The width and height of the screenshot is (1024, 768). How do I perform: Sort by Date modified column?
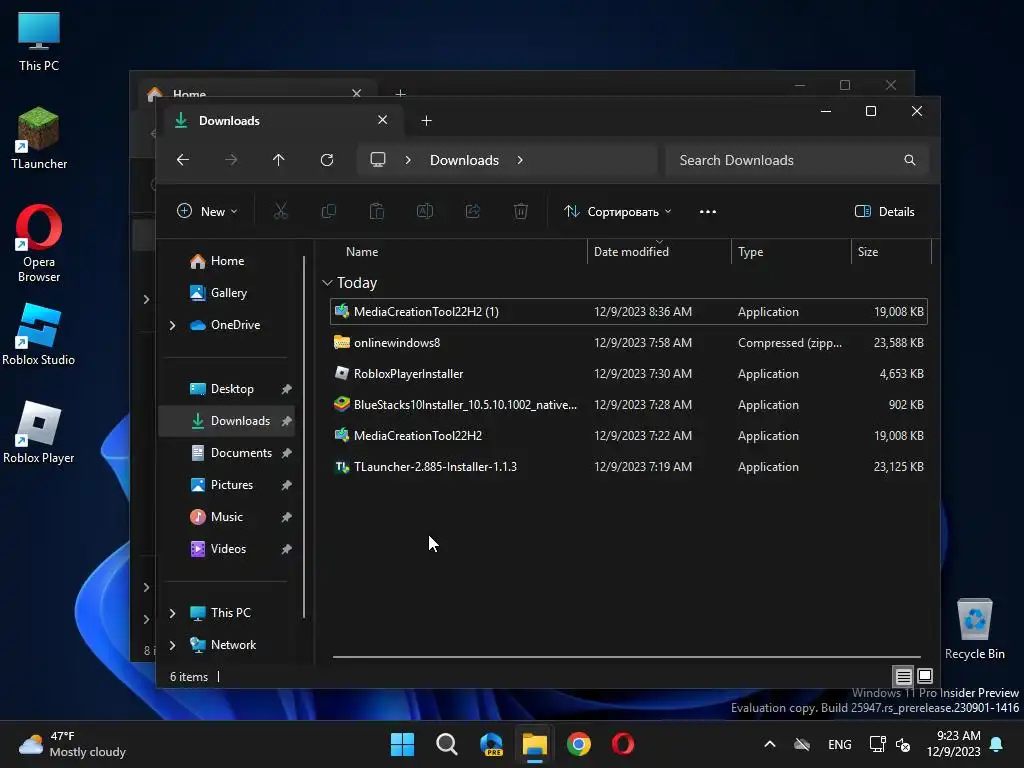631,252
